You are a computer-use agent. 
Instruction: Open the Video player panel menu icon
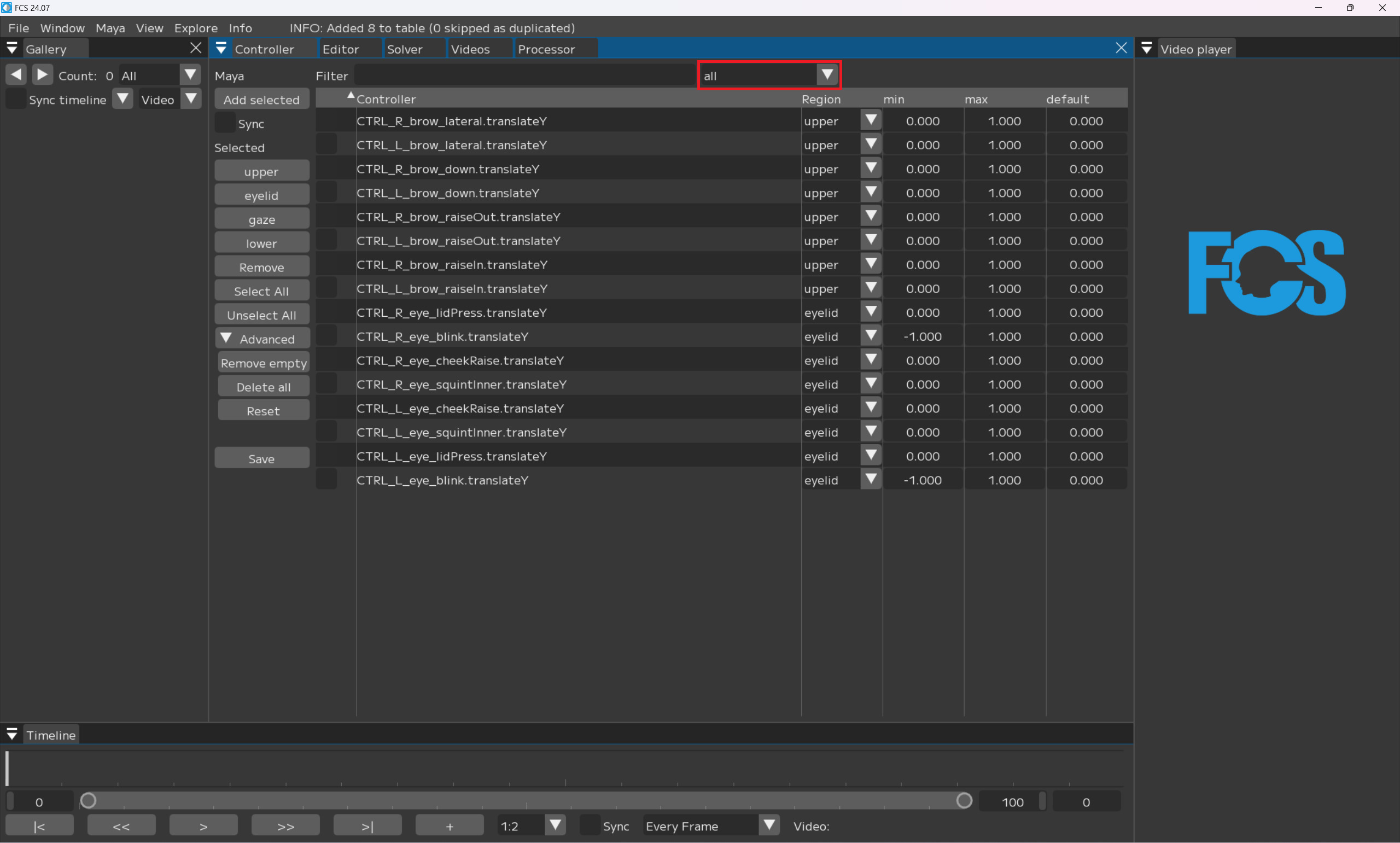(x=1146, y=49)
